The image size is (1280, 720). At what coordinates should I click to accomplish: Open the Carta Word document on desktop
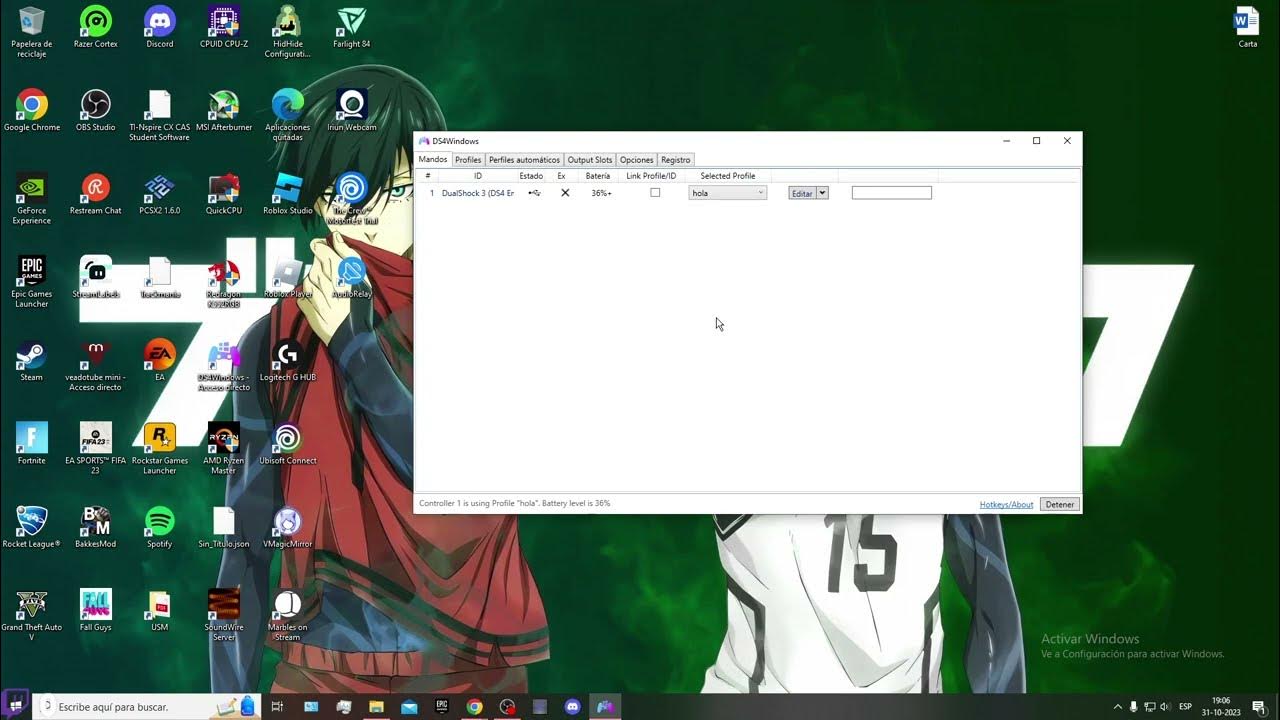click(1247, 28)
